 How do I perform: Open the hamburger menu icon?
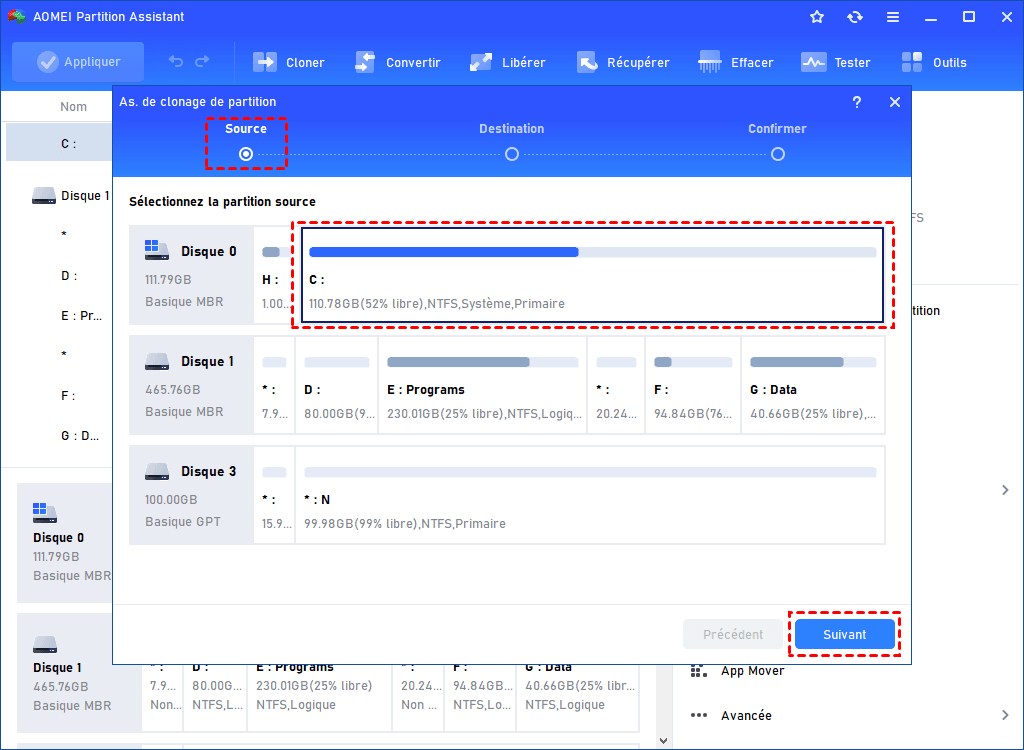coord(893,17)
